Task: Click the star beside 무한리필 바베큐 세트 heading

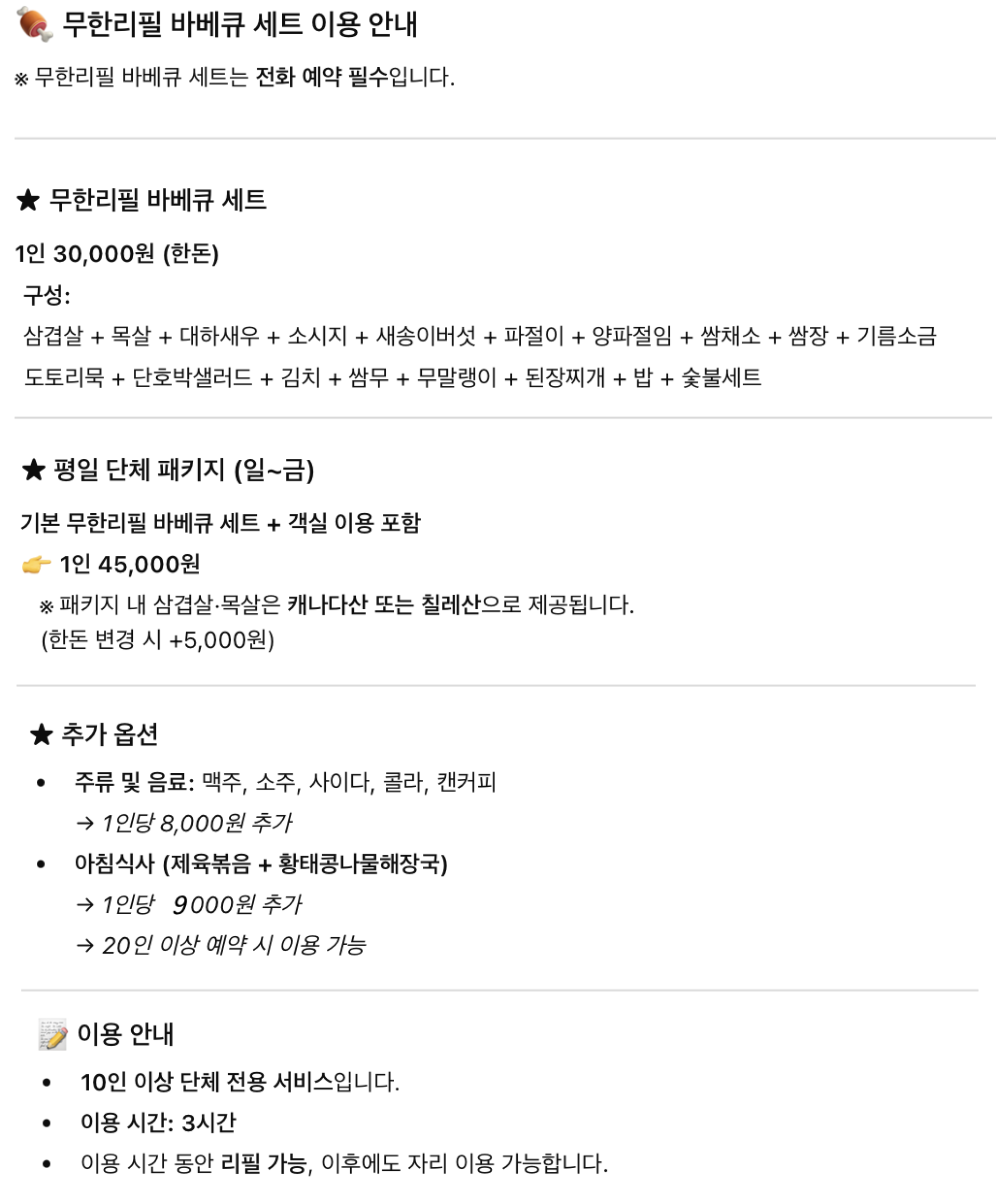Action: pyautogui.click(x=27, y=201)
